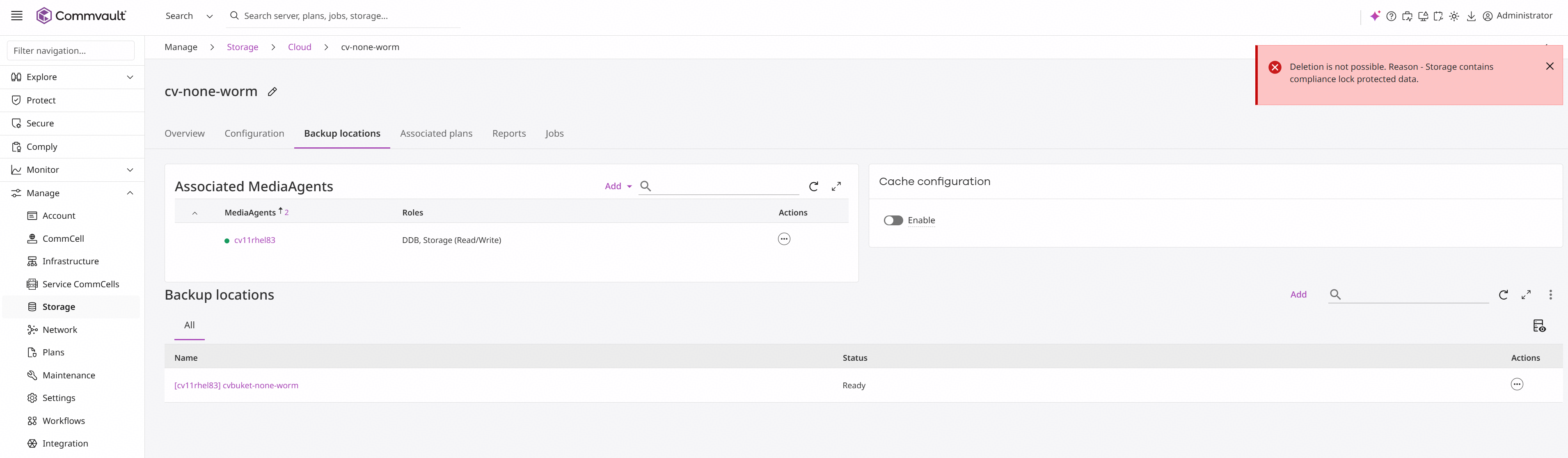Open the downloads icon in header
Screen dimensions: 1568x458
(x=1471, y=16)
